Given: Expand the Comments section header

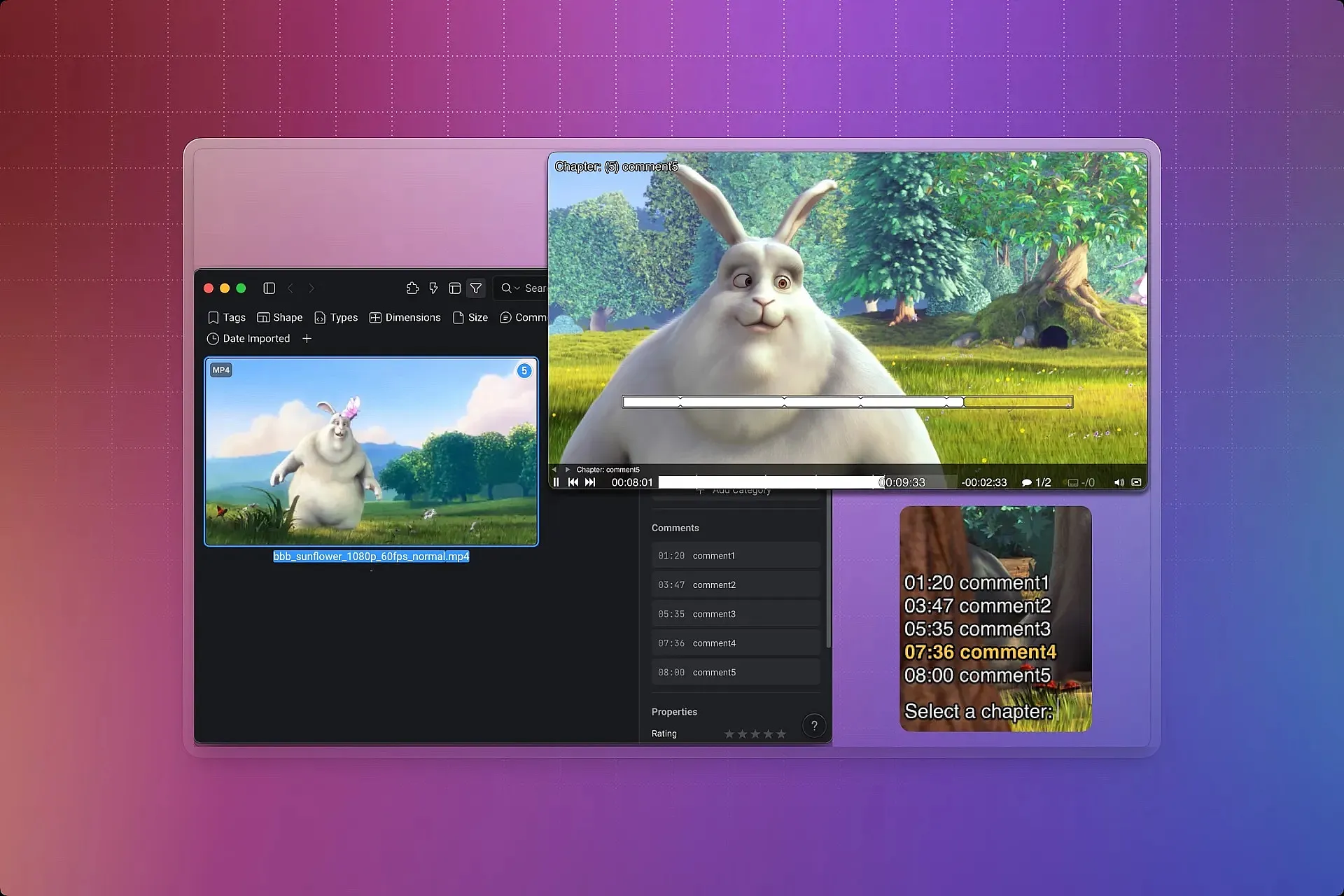Looking at the screenshot, I should tap(675, 527).
